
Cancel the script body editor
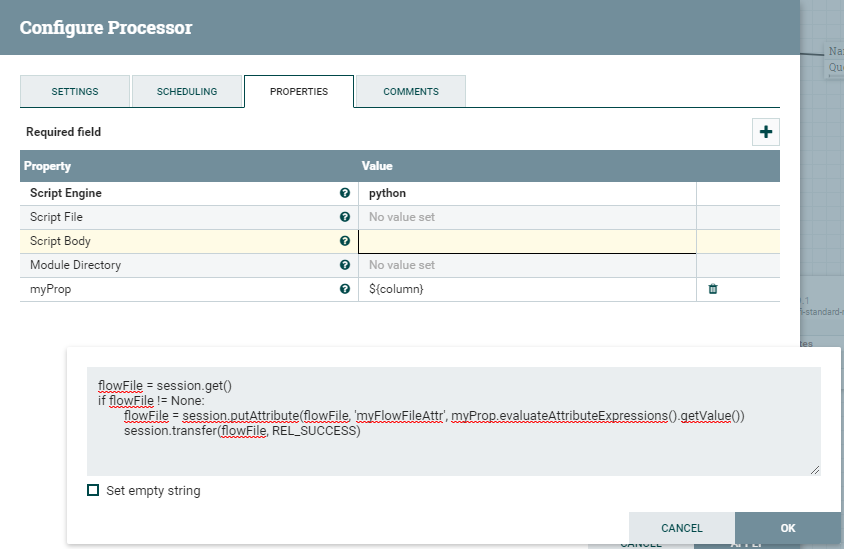pyautogui.click(x=682, y=528)
